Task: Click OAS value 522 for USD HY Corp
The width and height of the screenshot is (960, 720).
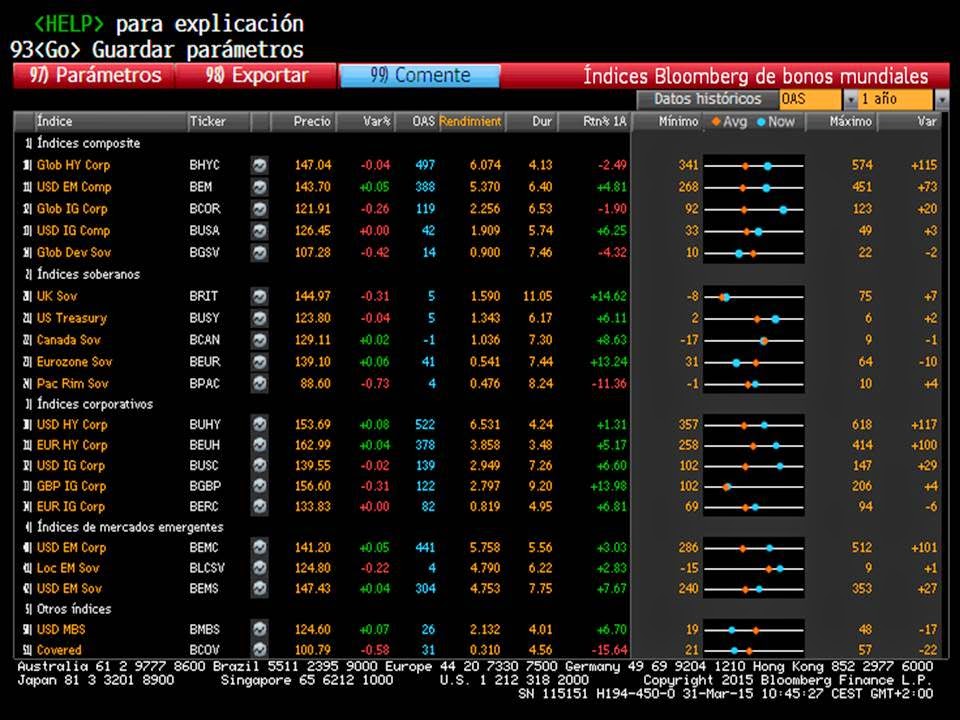Action: (x=424, y=424)
